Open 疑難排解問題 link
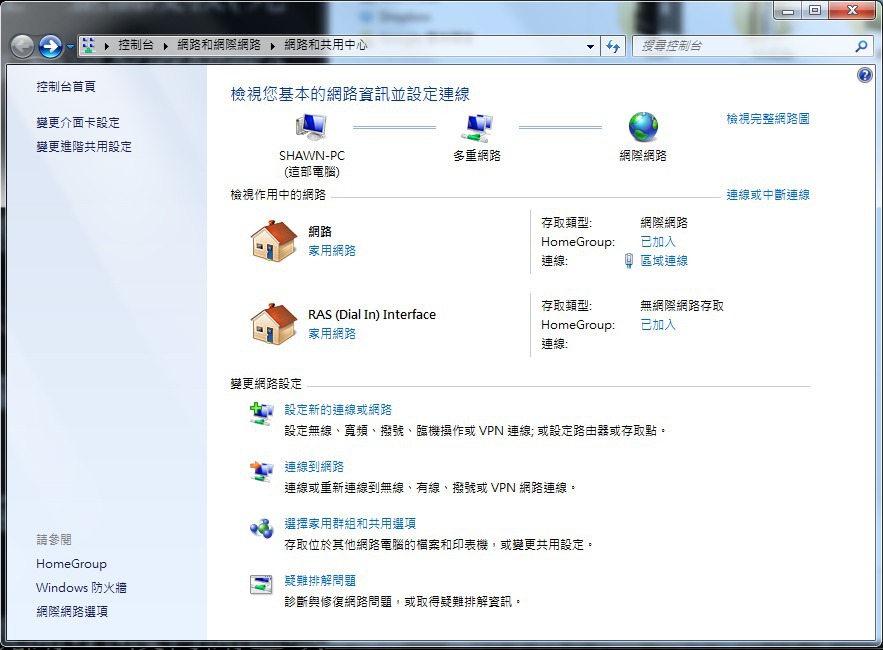The height and width of the screenshot is (650, 883). (320, 581)
